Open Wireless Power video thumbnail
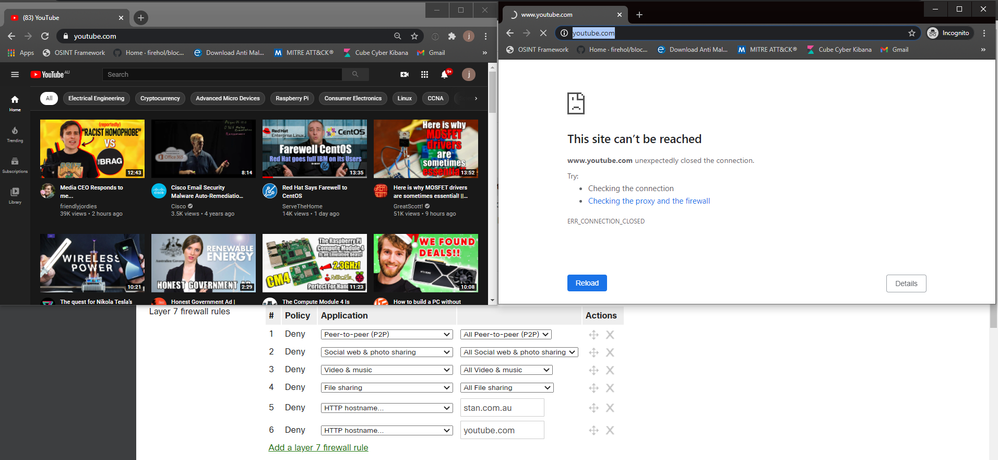The image size is (998, 460). (x=92, y=263)
